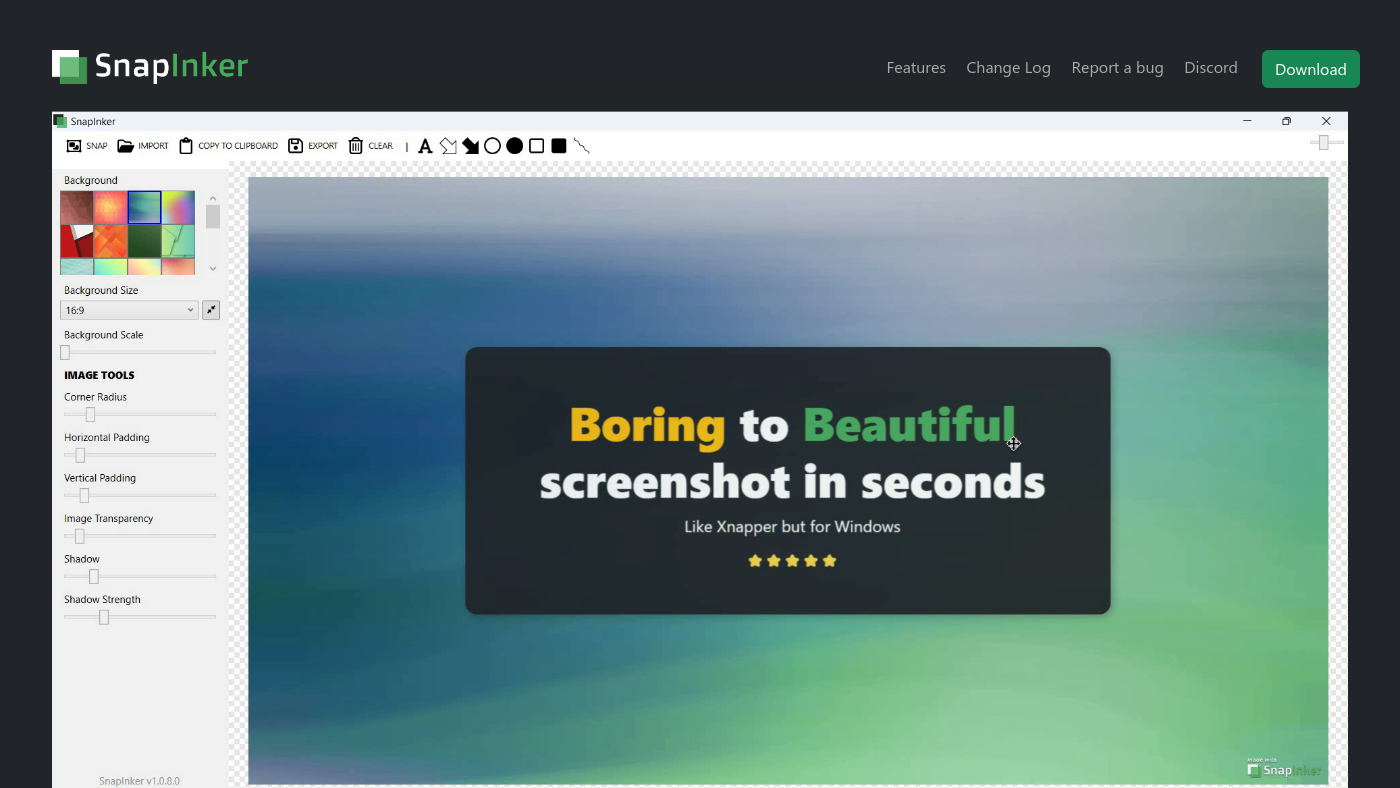The image size is (1400, 788).
Task: Click the Snap capture icon
Action: [74, 146]
